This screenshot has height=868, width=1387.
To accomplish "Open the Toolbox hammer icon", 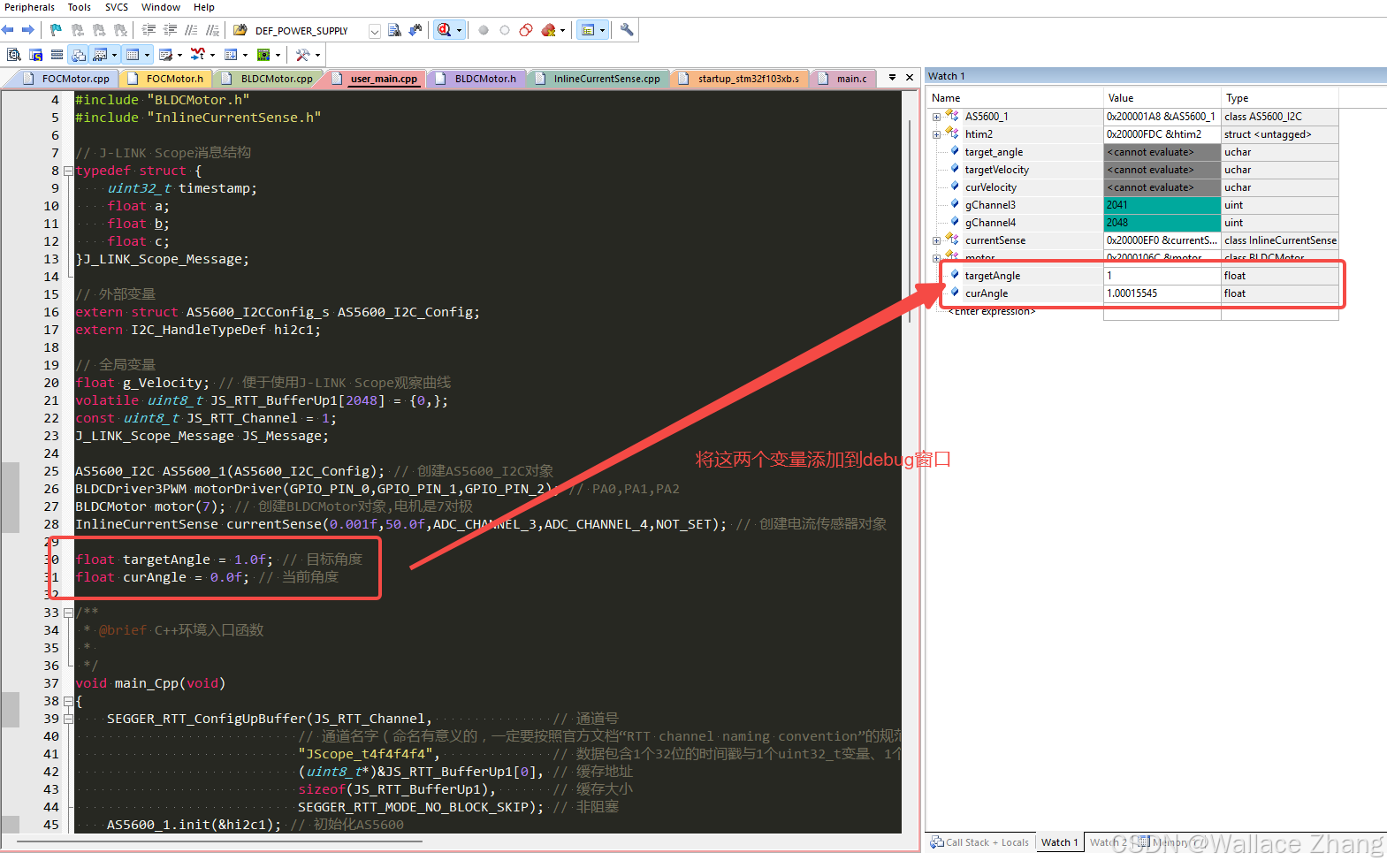I will (302, 55).
